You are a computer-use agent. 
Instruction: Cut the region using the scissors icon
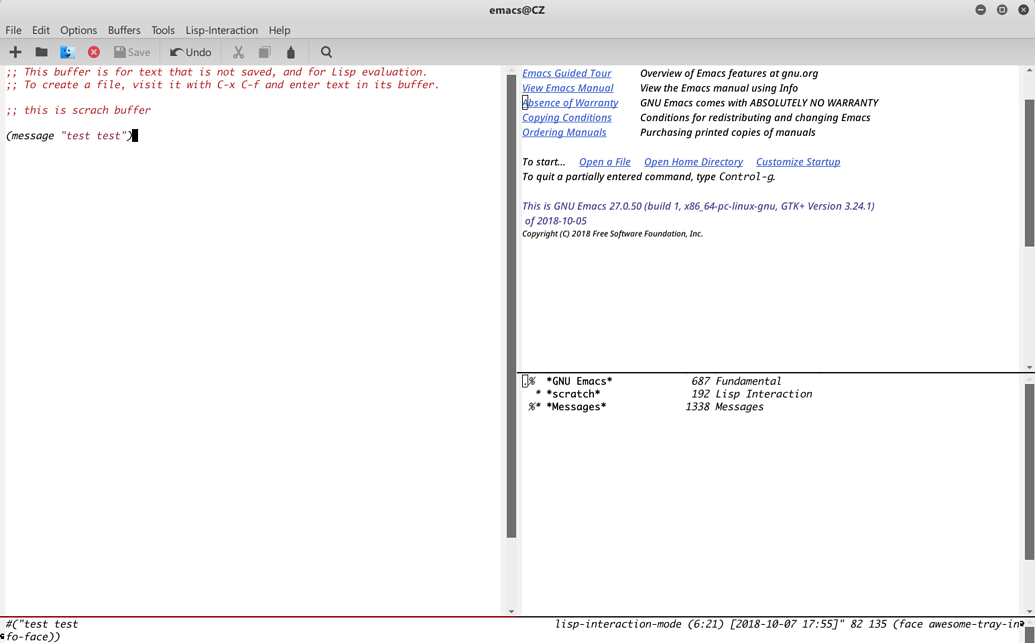pos(236,51)
